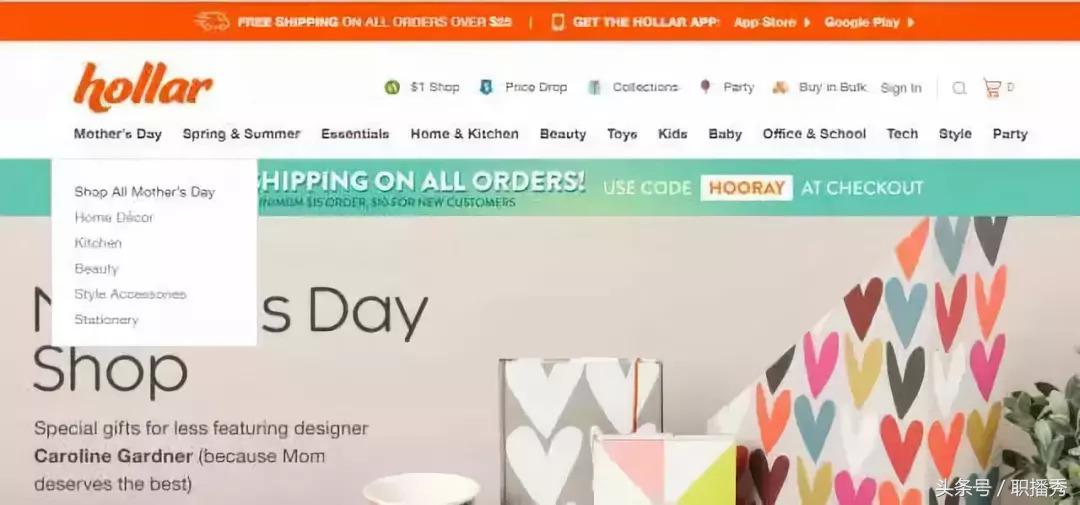Viewport: 1080px width, 505px height.
Task: Click the Party balloon icon
Action: (705, 87)
